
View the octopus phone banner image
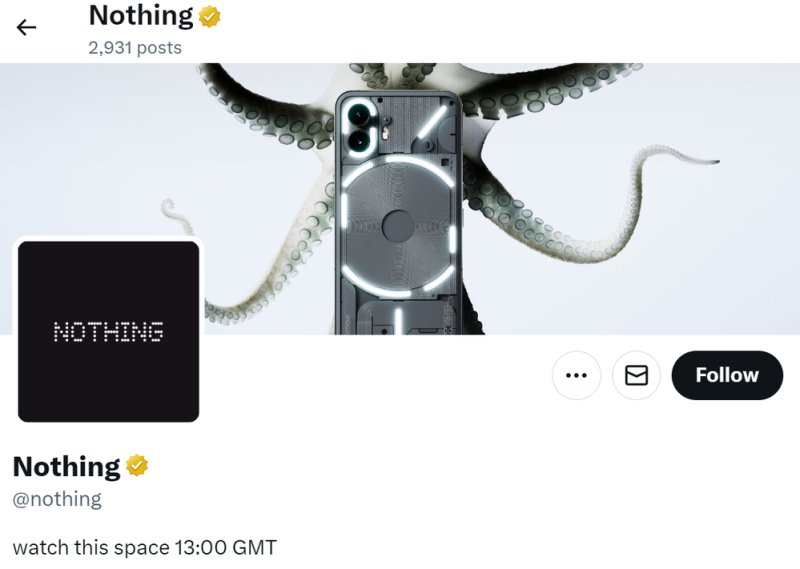[400, 199]
